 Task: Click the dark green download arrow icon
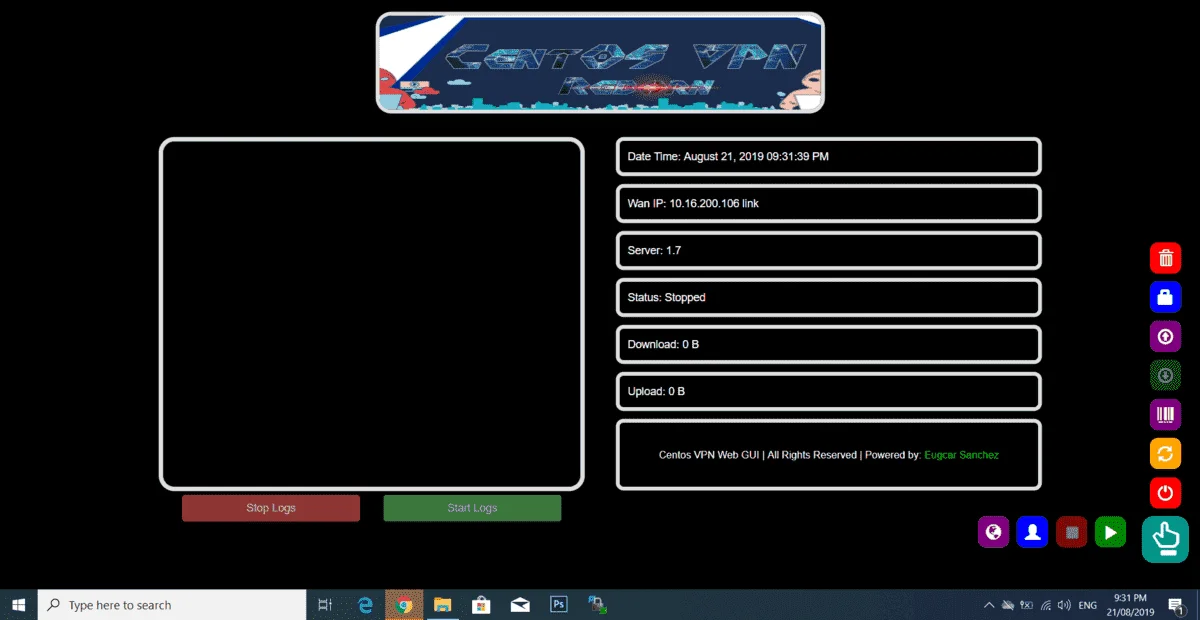pyautogui.click(x=1165, y=376)
